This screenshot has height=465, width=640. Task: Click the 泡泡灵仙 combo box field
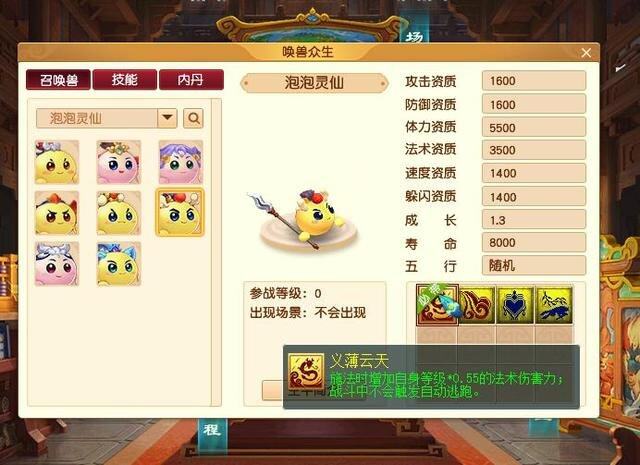point(107,118)
